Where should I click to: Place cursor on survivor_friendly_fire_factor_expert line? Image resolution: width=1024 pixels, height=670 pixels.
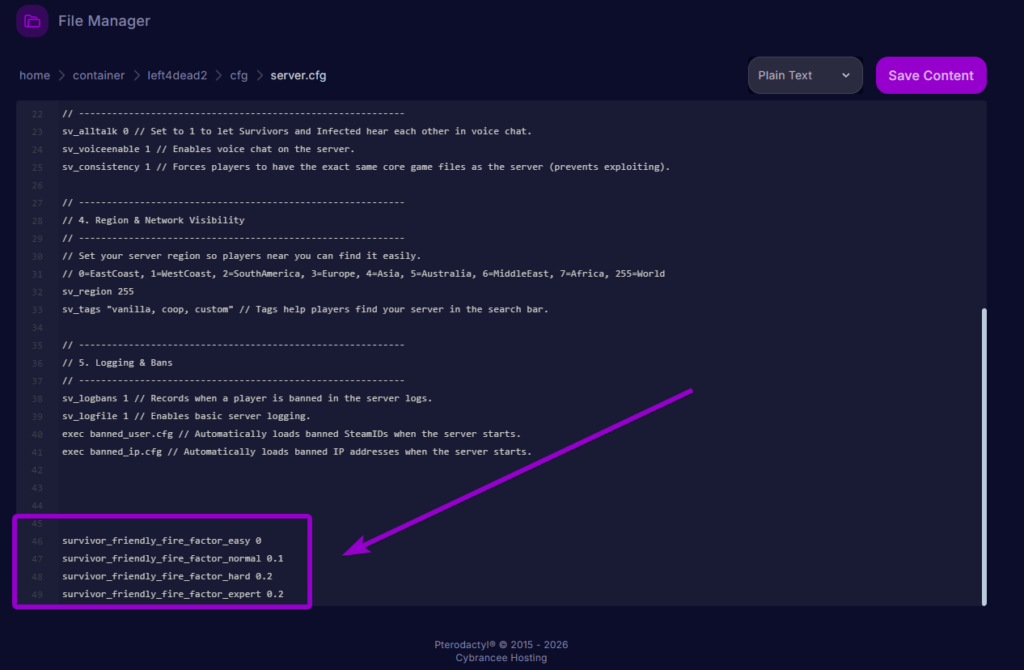172,594
